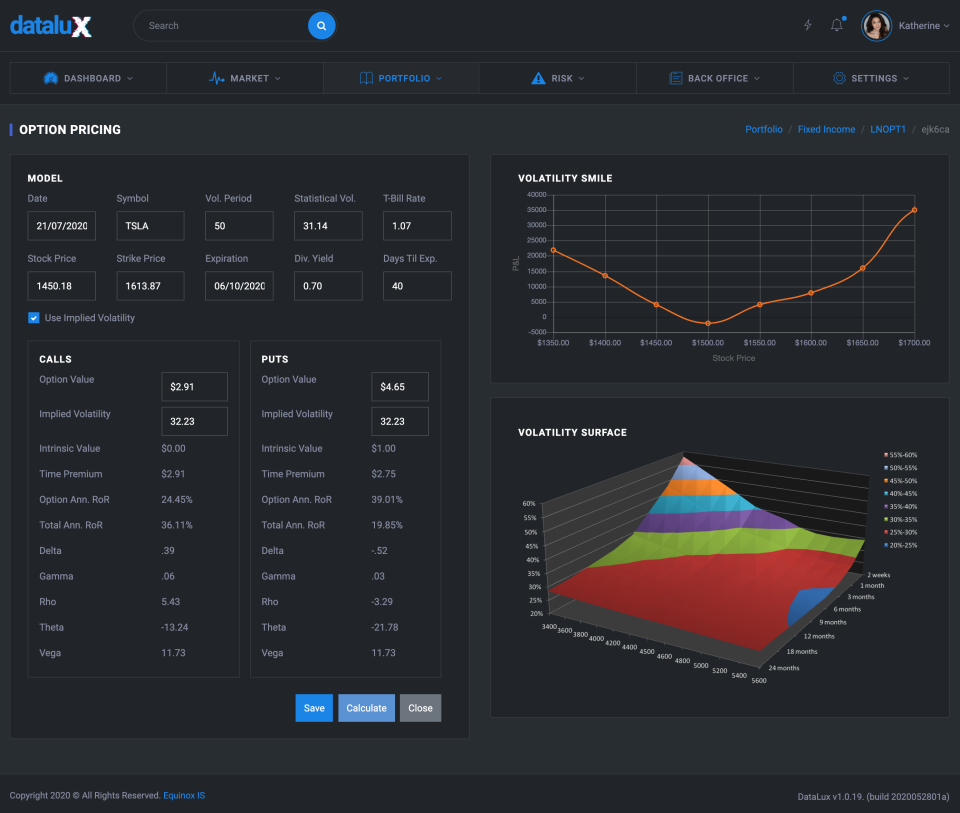Click the Dashboard home icon

pyautogui.click(x=51, y=77)
